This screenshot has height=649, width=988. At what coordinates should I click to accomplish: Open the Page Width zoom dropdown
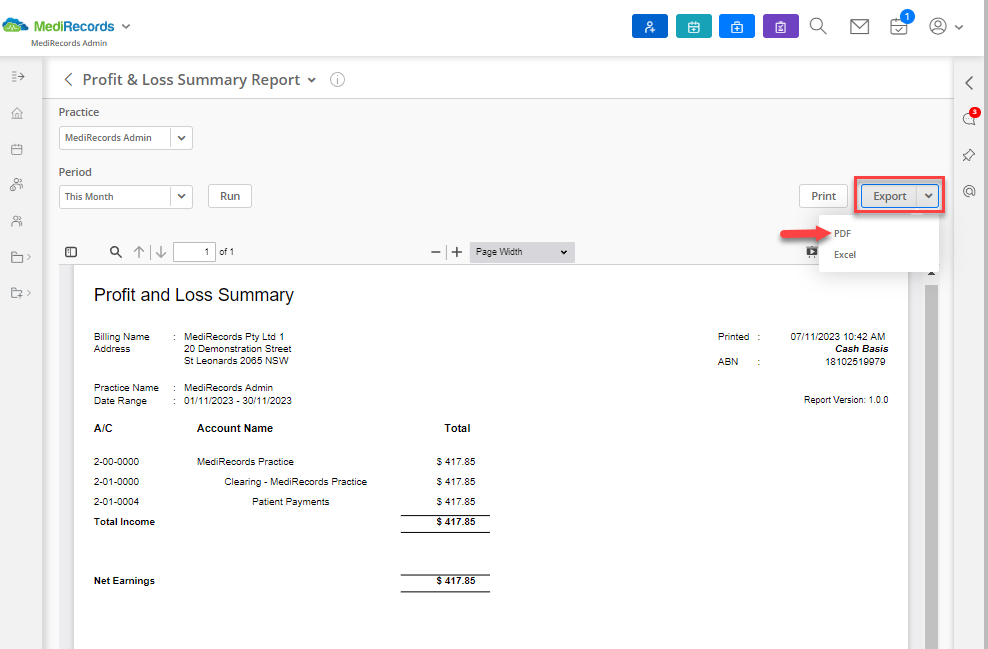(522, 252)
